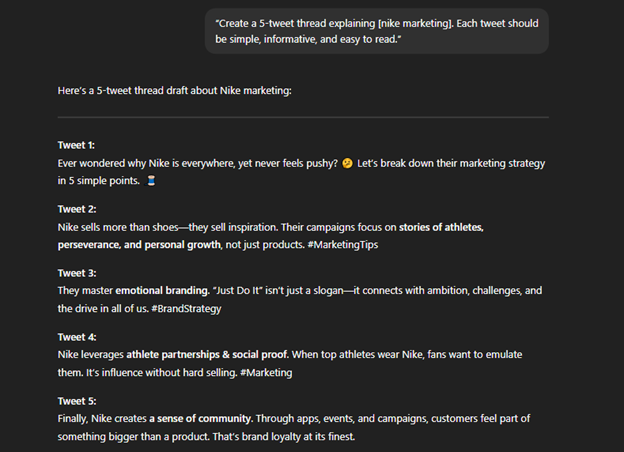Screen dimensions: 624x452
Task: Select the "Tweet 5:" heading
Action: (x=76, y=401)
